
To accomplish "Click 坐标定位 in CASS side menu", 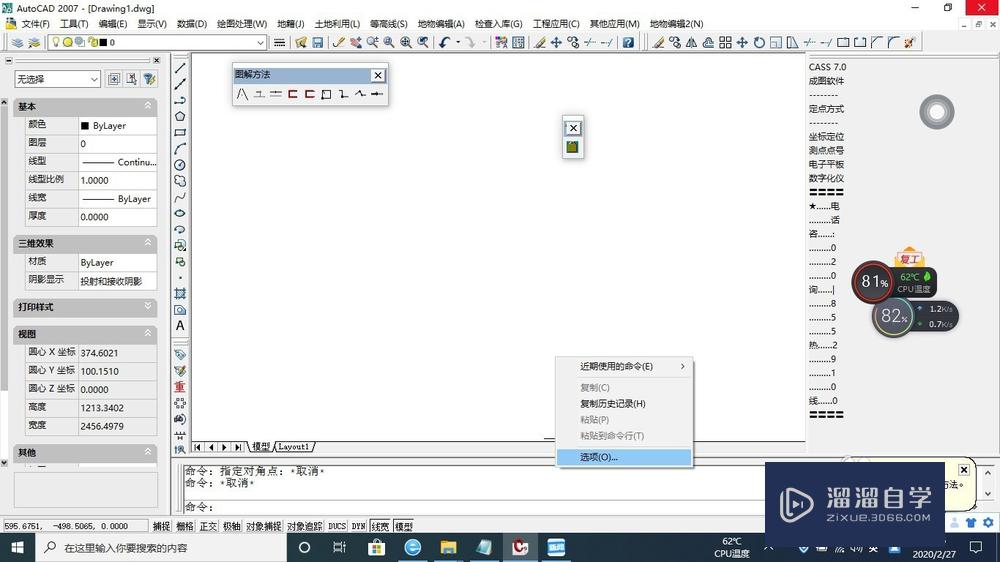I will coord(827,137).
